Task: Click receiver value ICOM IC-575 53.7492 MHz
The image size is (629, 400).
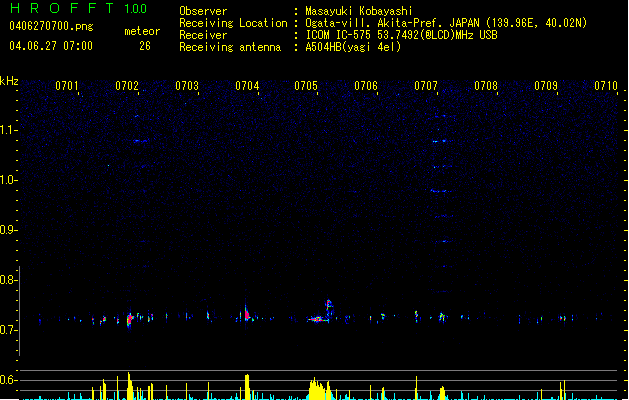Action: [x=401, y=35]
